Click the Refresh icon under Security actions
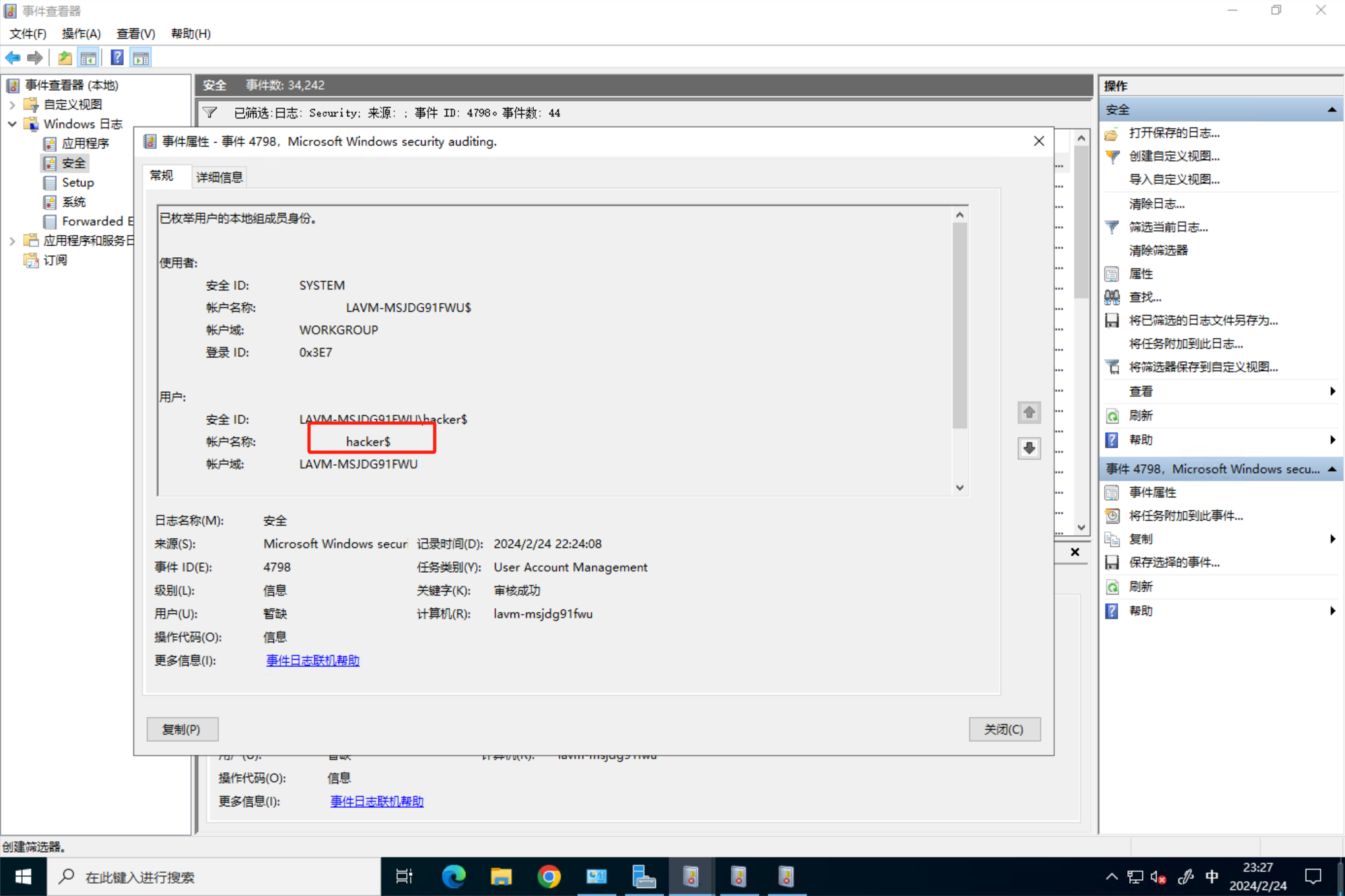The width and height of the screenshot is (1345, 896). (x=1112, y=415)
